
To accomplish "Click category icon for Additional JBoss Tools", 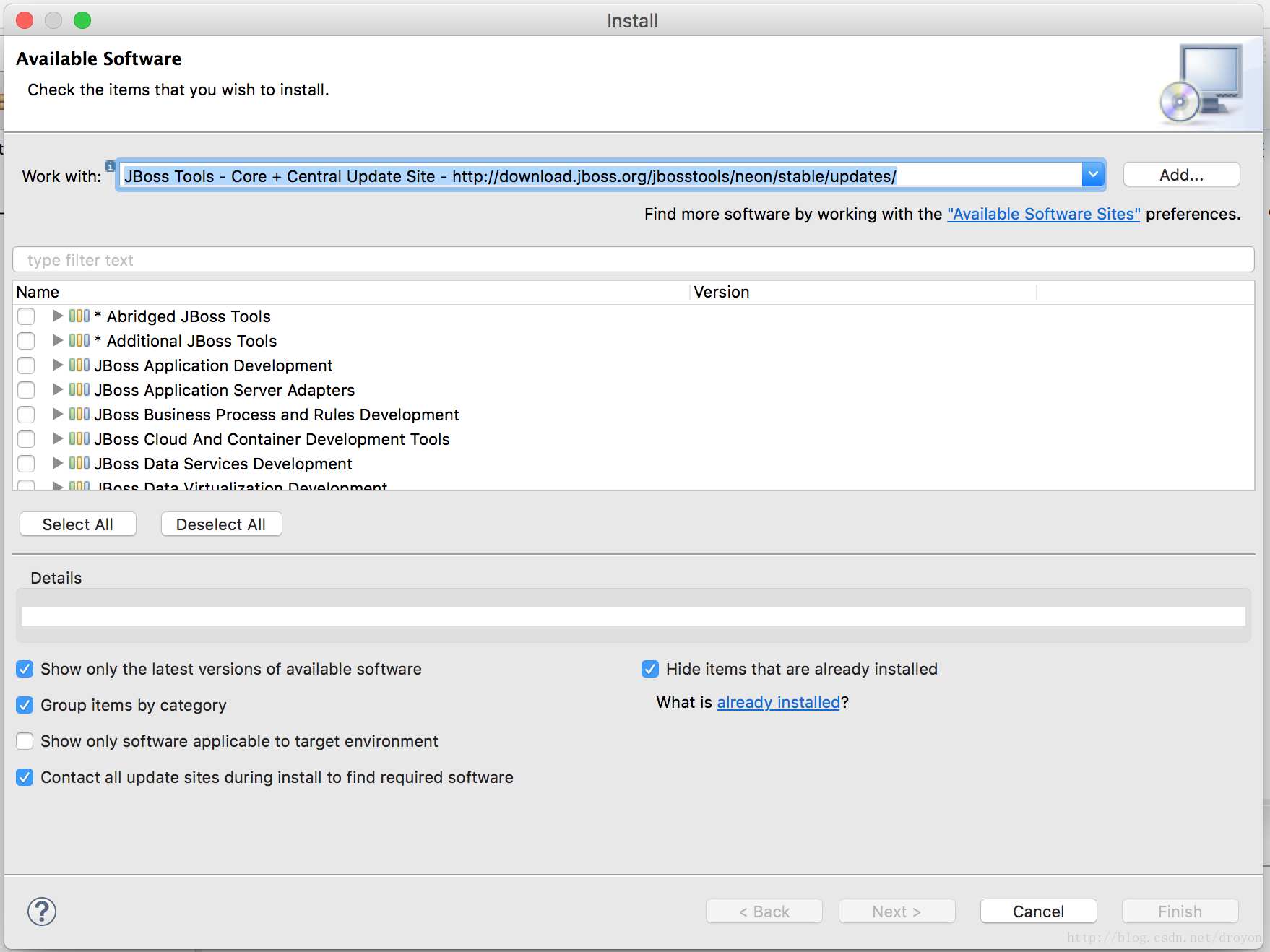I will pyautogui.click(x=79, y=340).
